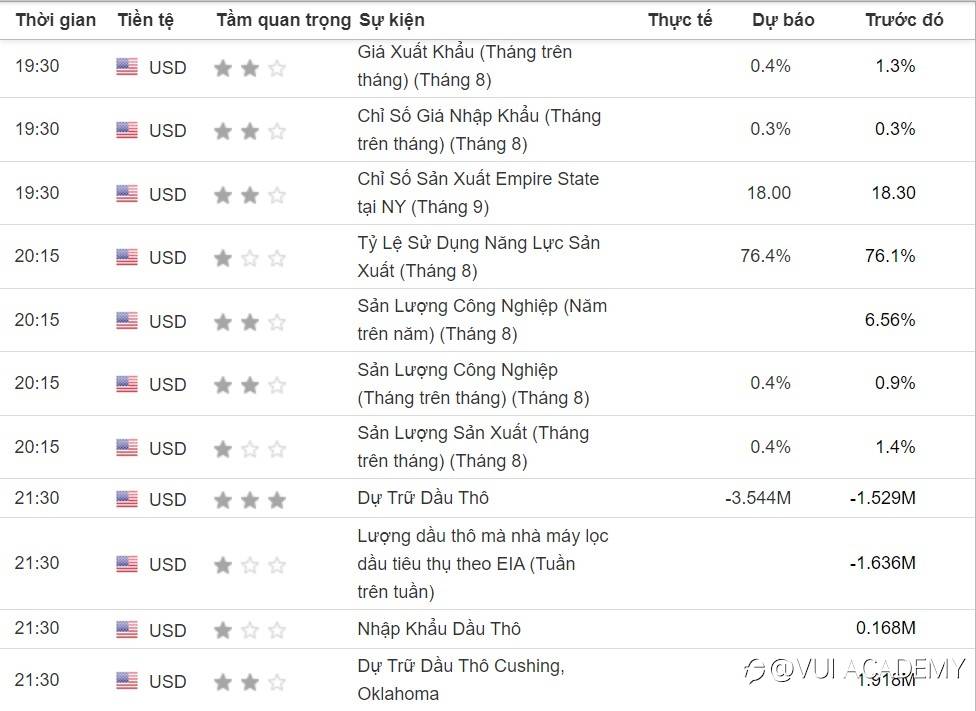976x711 pixels.
Task: Open the EIA refinery crude consumption event
Action: coord(482,564)
